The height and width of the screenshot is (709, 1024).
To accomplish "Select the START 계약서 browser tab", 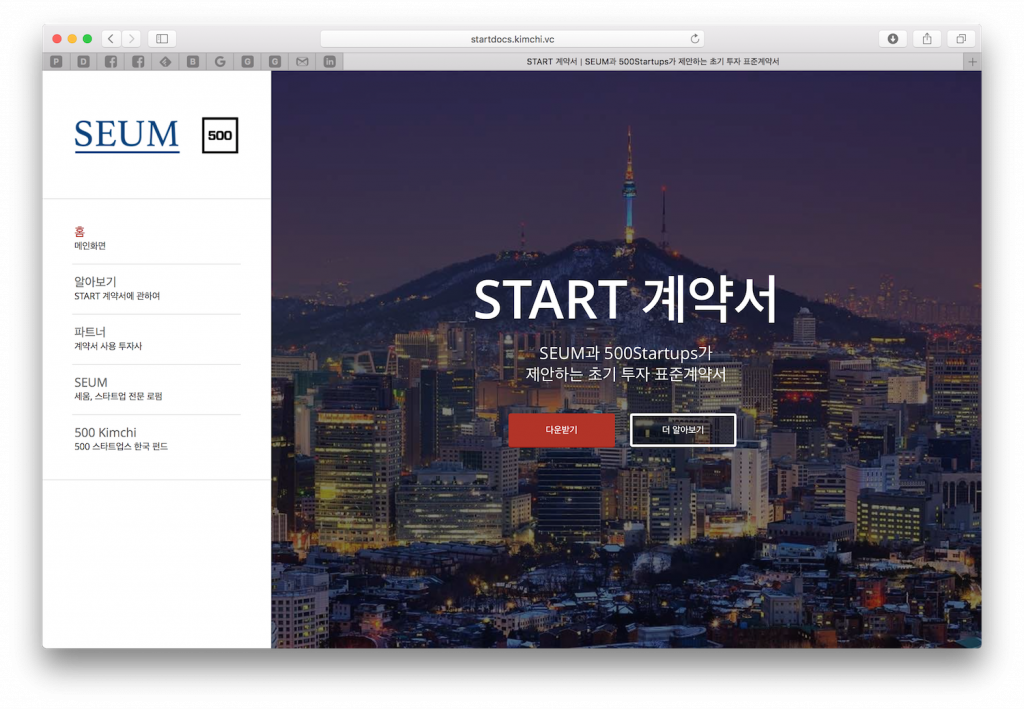I will coord(653,61).
